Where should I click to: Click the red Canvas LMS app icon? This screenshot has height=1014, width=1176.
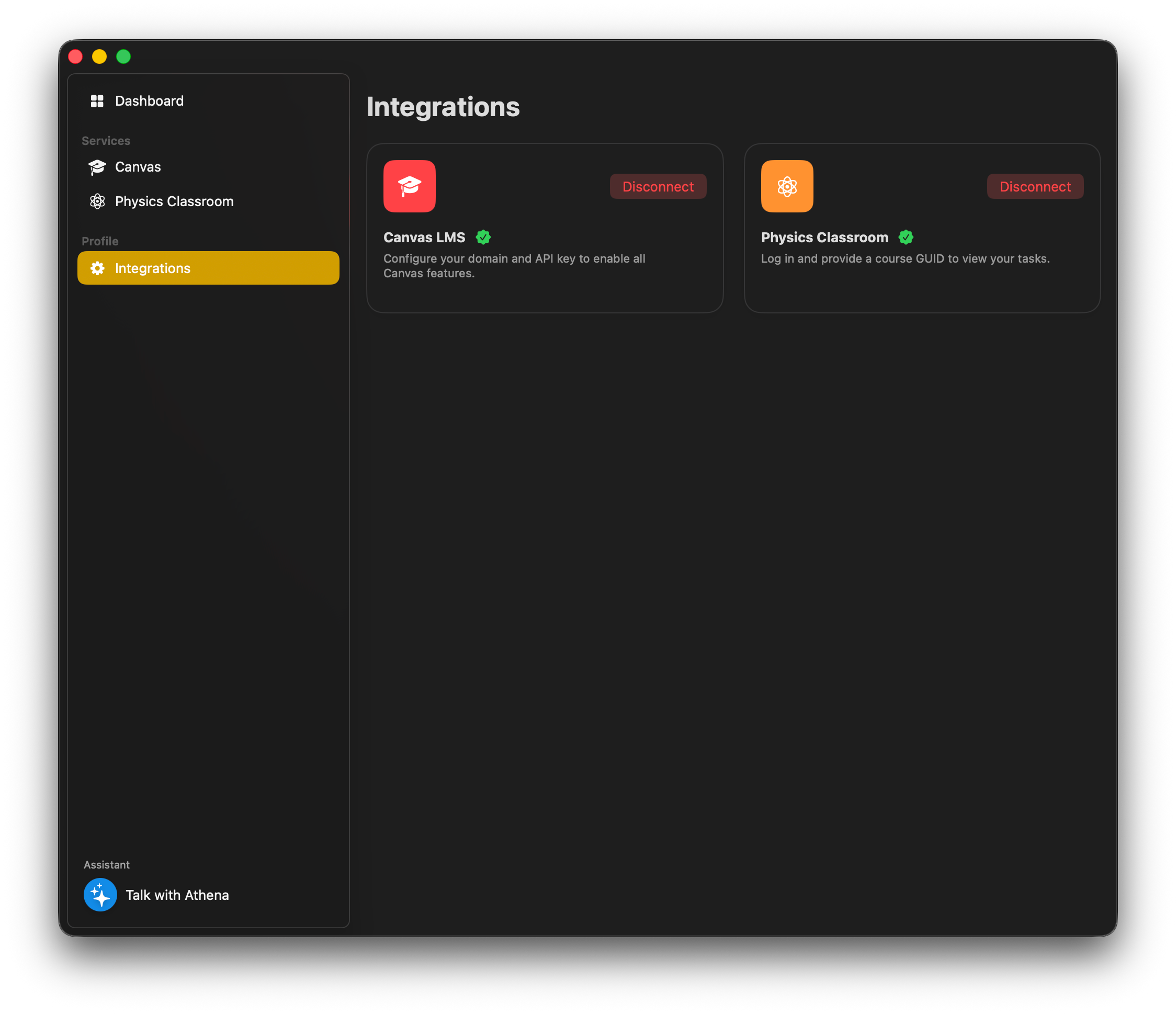409,186
